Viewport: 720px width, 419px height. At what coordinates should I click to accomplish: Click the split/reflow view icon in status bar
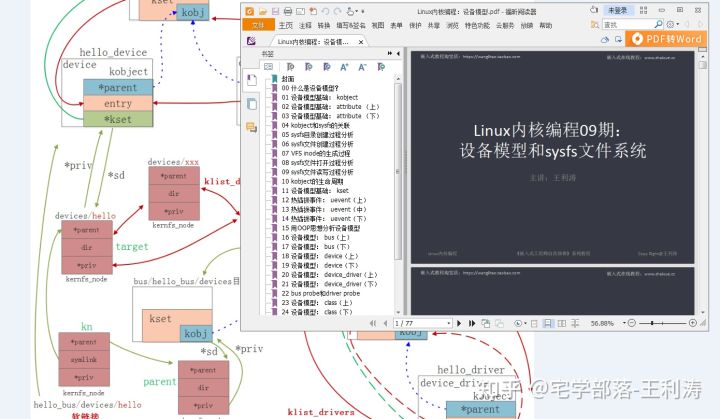point(575,323)
